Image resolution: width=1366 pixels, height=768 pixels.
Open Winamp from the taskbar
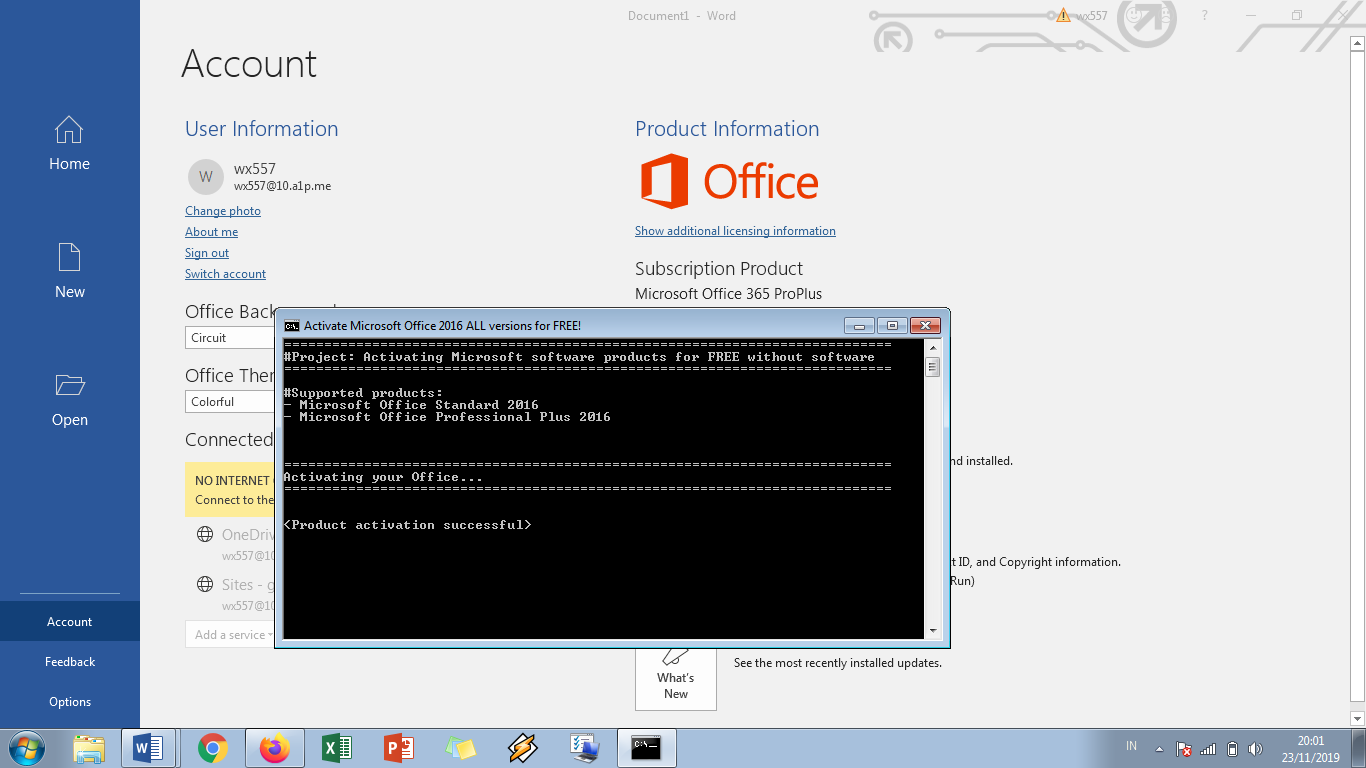pos(521,747)
